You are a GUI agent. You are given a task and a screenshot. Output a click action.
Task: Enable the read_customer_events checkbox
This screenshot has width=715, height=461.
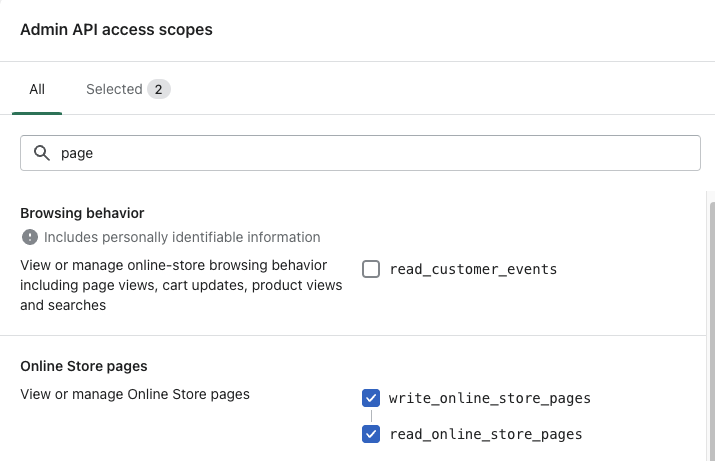(371, 269)
